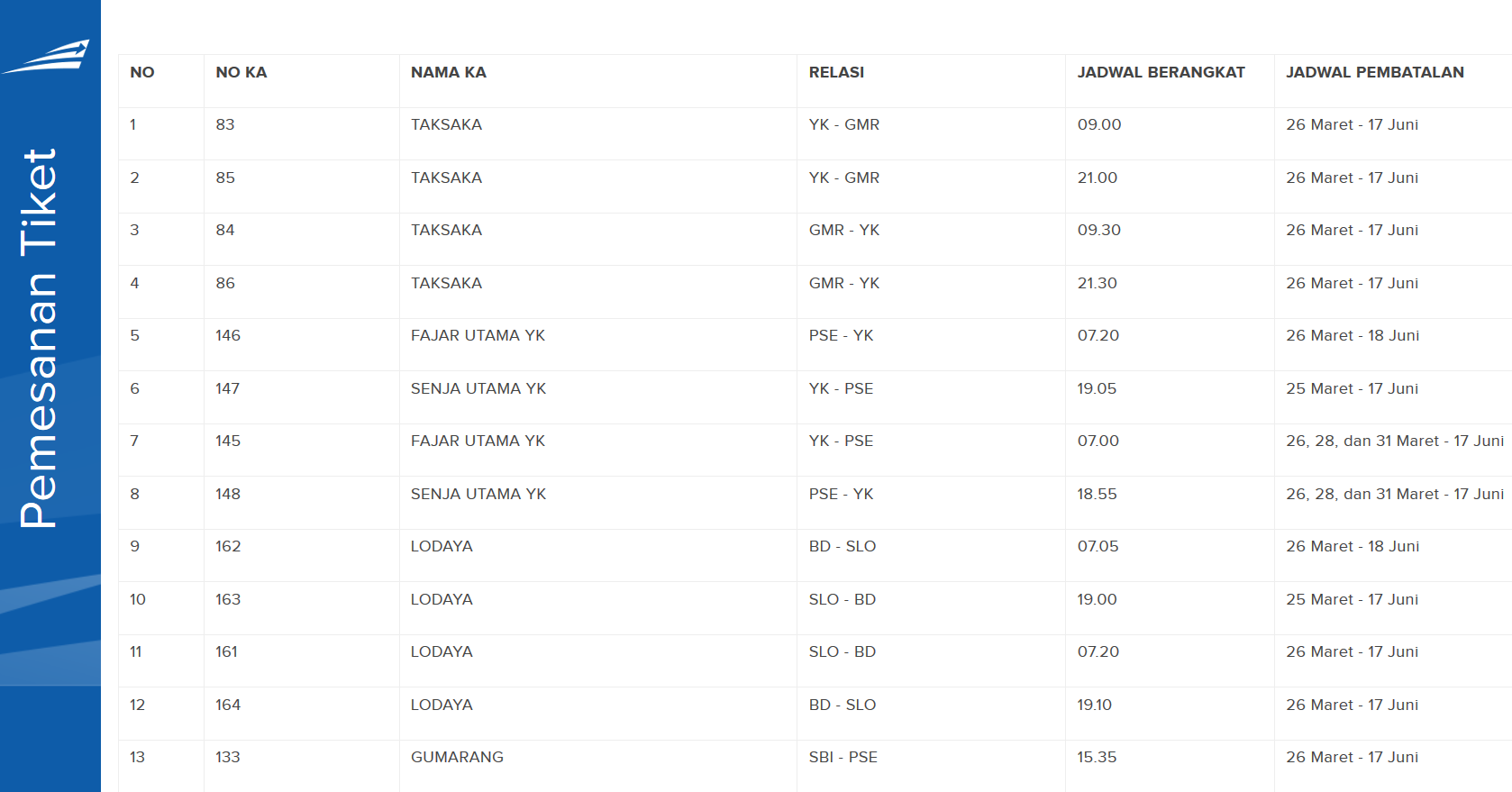Image resolution: width=1512 pixels, height=792 pixels.
Task: Click the RELASI column header
Action: tap(836, 72)
